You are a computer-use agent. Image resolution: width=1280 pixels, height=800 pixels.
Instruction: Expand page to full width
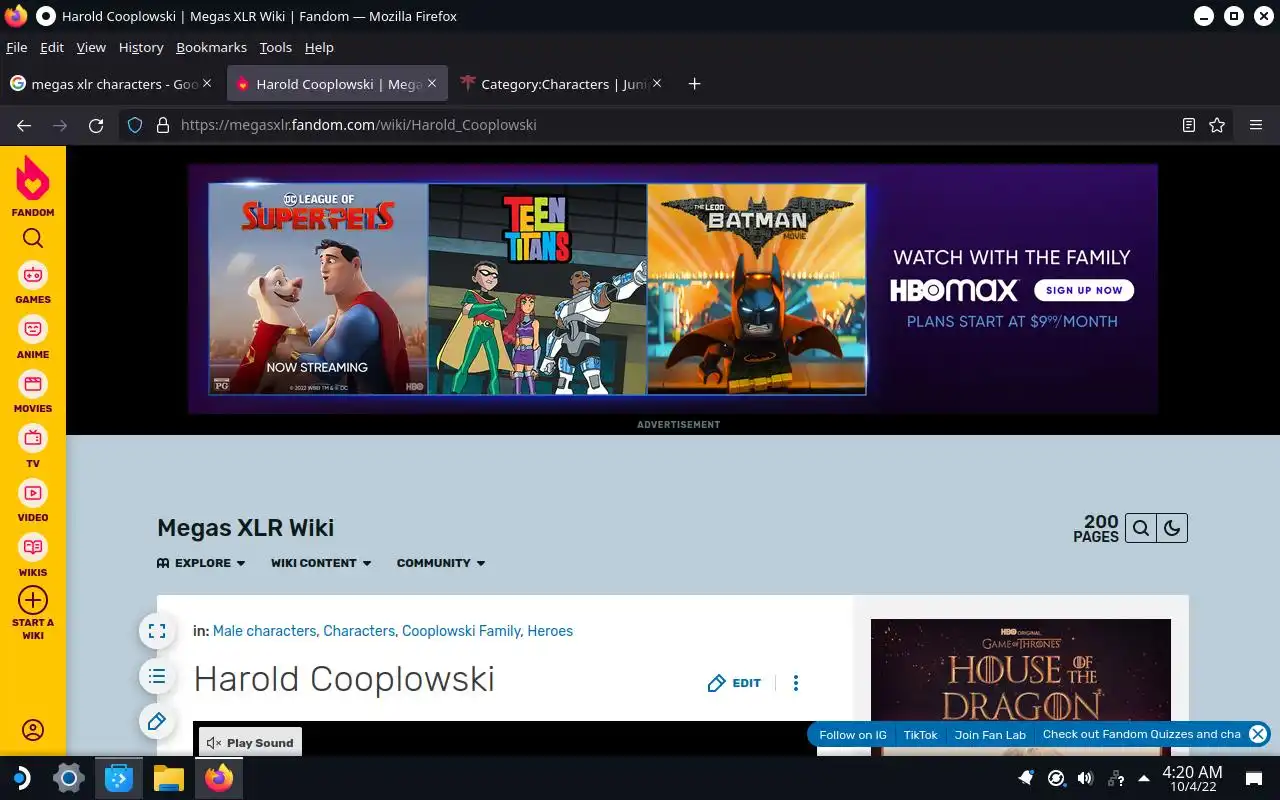157,631
